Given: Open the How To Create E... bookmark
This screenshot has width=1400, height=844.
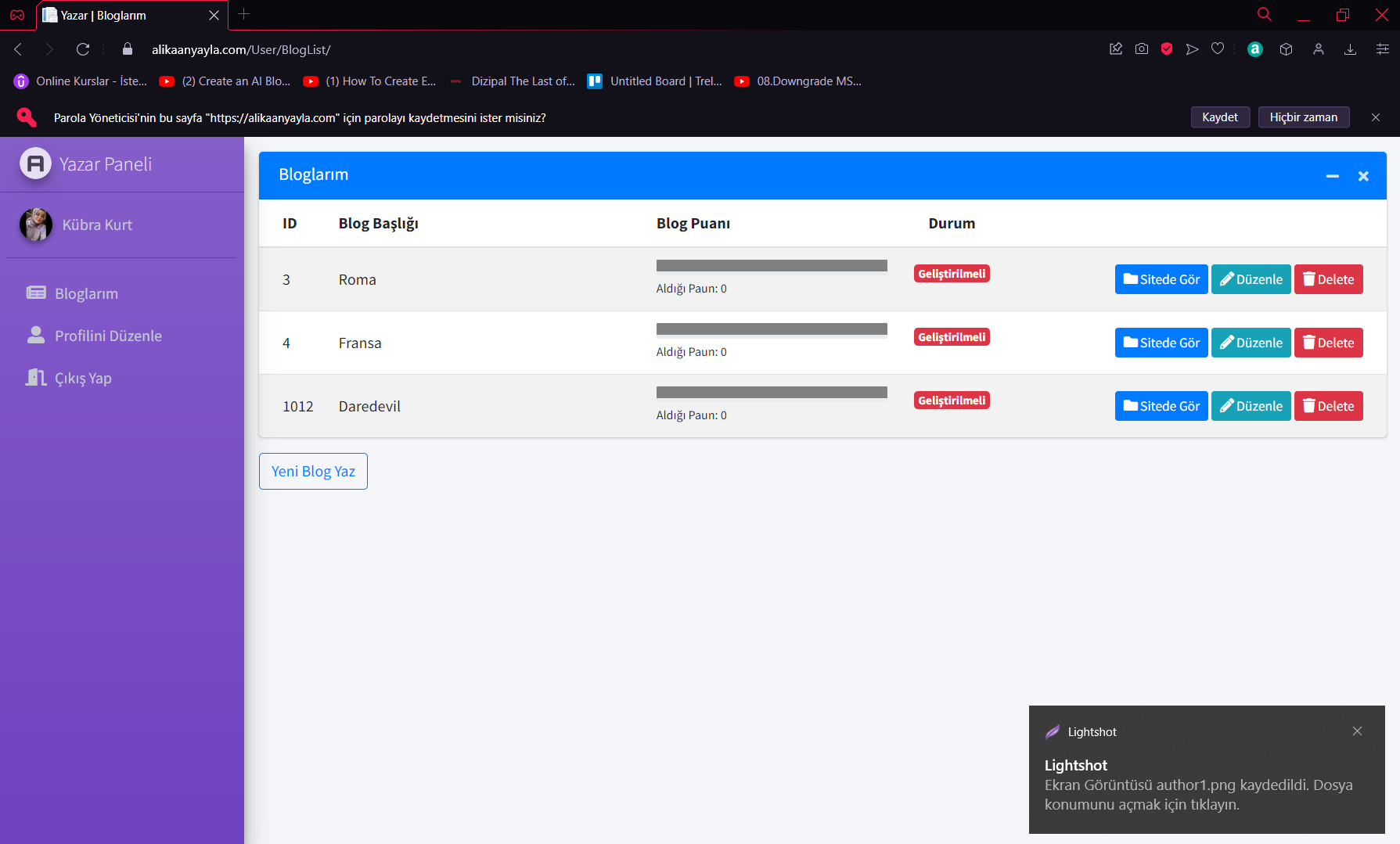Looking at the screenshot, I should tap(370, 81).
